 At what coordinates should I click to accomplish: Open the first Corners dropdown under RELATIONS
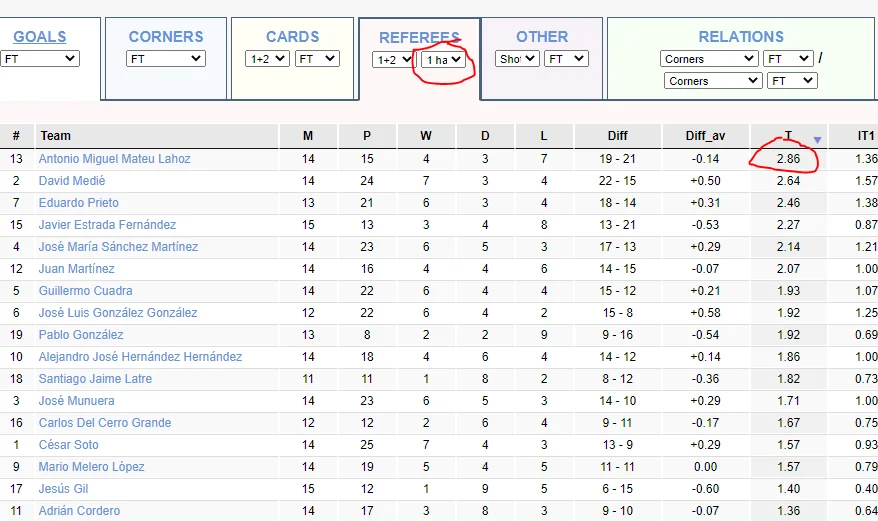coord(709,59)
